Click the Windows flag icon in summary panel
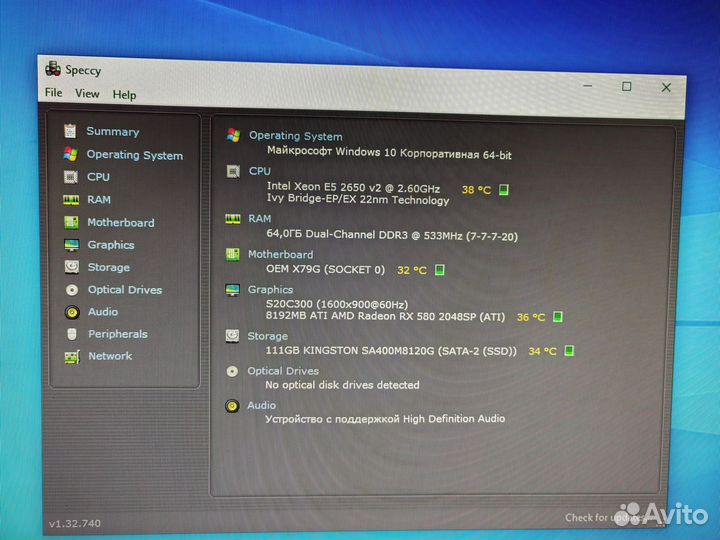 [x=233, y=135]
